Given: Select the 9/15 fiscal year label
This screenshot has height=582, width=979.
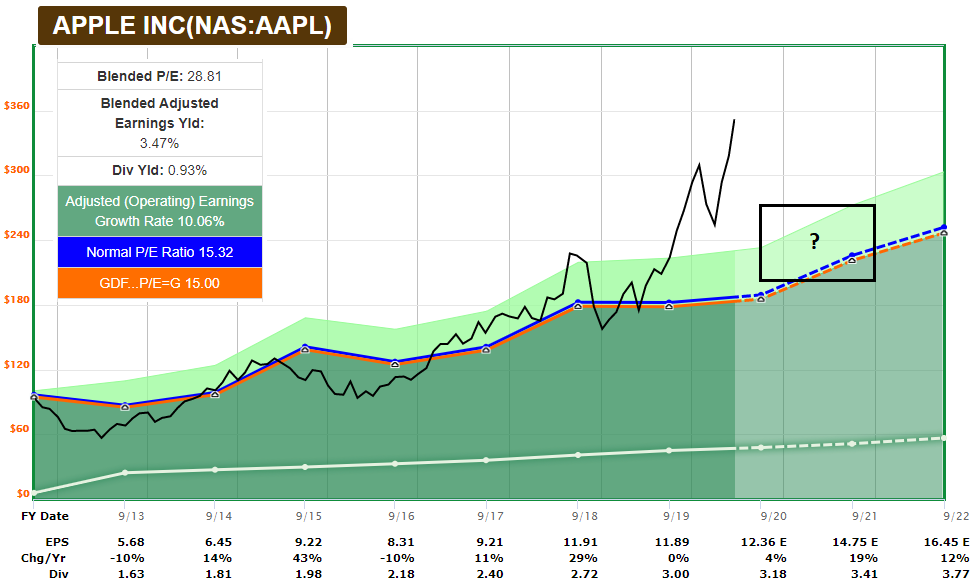Looking at the screenshot, I should point(309,516).
